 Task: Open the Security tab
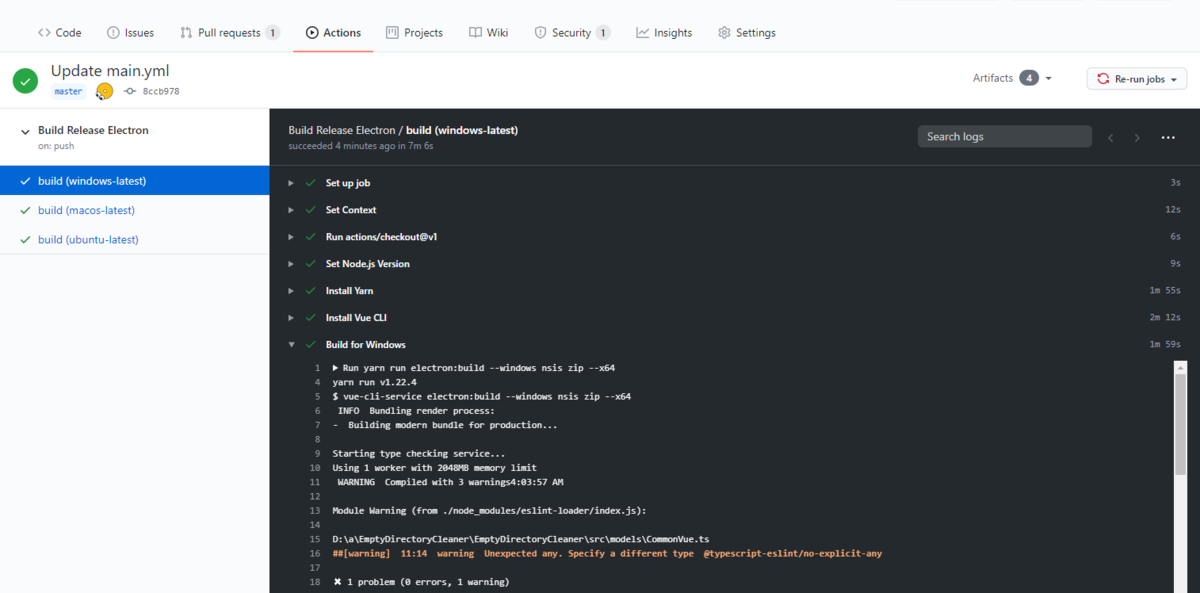click(x=572, y=33)
